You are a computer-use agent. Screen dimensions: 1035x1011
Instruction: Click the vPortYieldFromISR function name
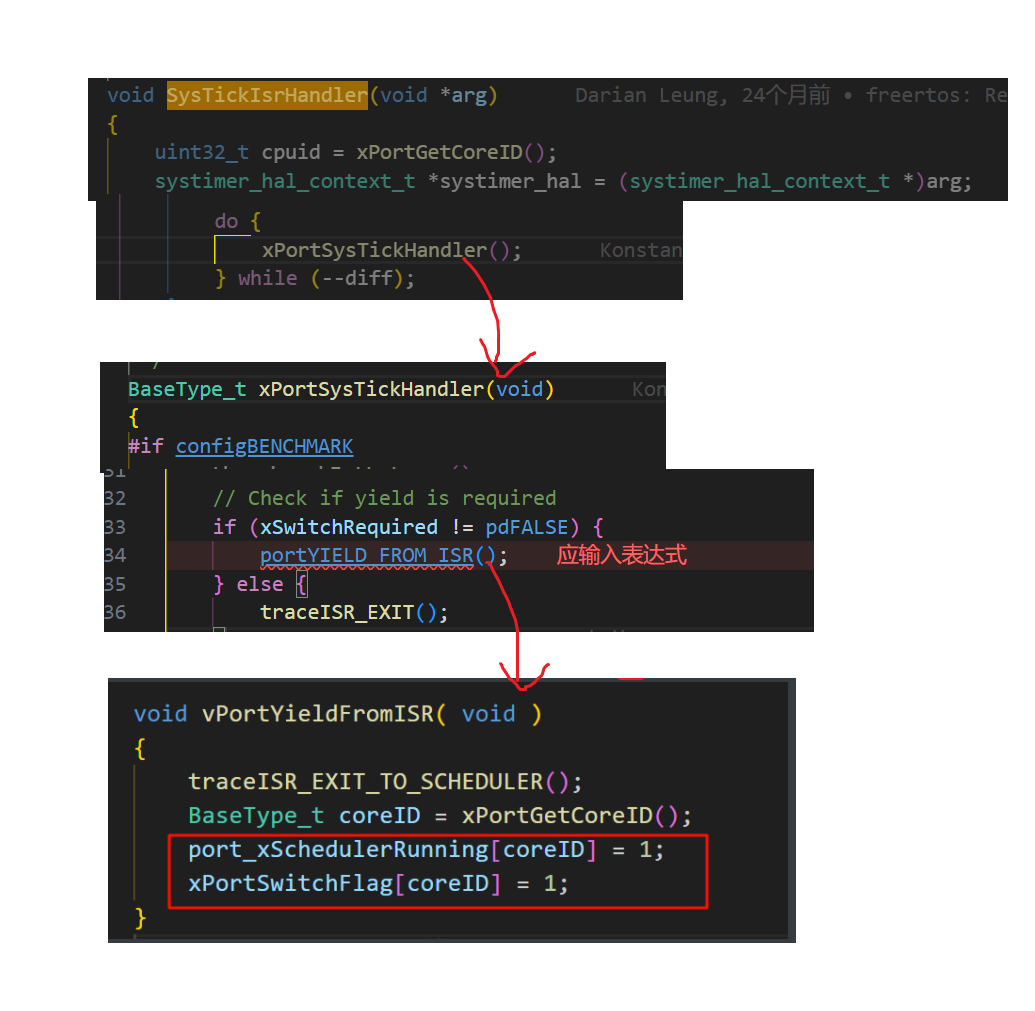[317, 714]
